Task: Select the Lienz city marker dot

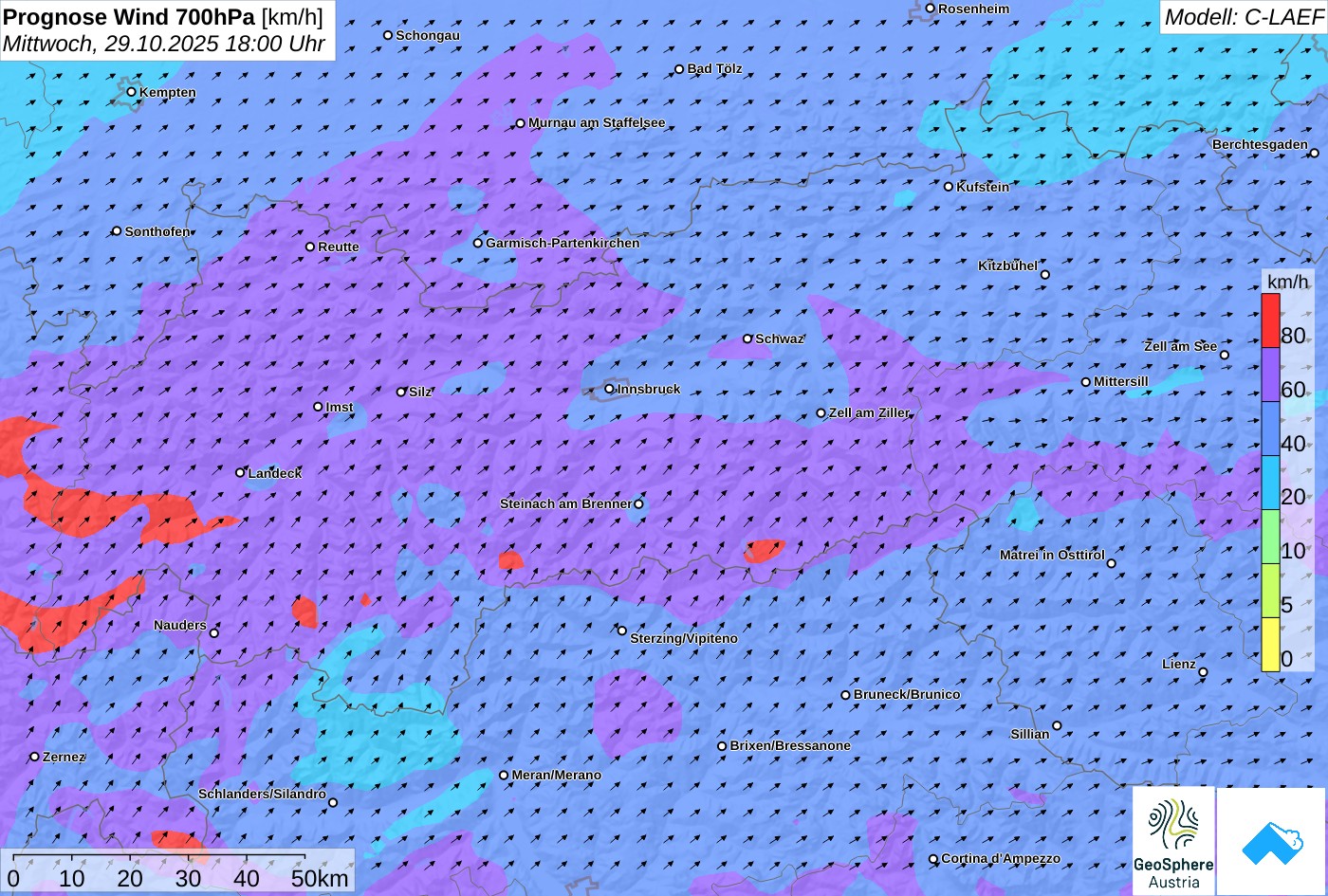Action: pyautogui.click(x=1203, y=672)
